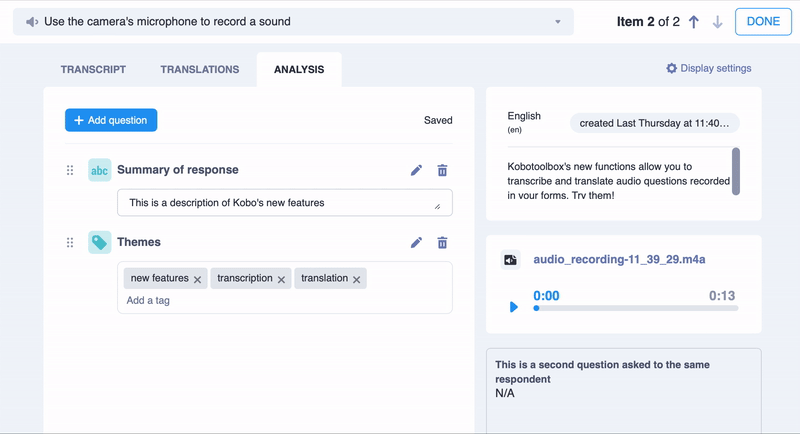This screenshot has width=800, height=434.
Task: Click the Add question button
Action: [x=111, y=120]
